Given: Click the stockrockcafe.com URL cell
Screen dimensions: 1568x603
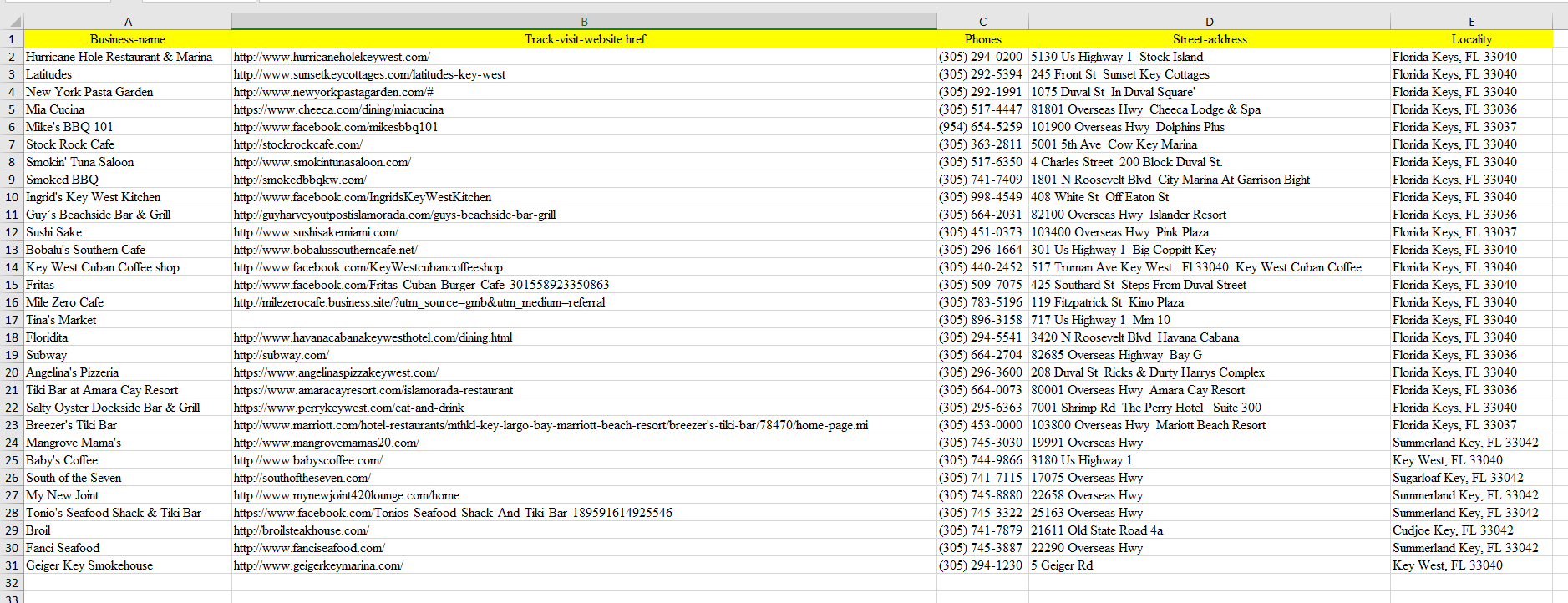Looking at the screenshot, I should tap(584, 144).
